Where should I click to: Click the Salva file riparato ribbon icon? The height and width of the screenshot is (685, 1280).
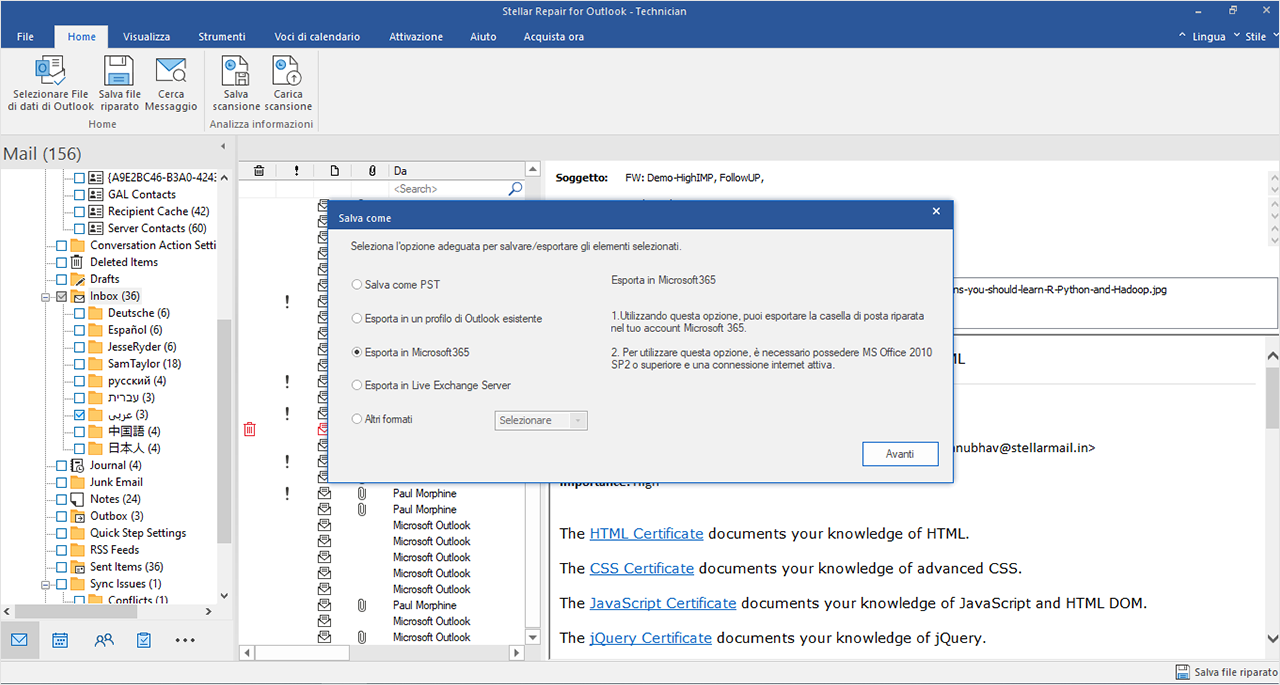[x=119, y=70]
